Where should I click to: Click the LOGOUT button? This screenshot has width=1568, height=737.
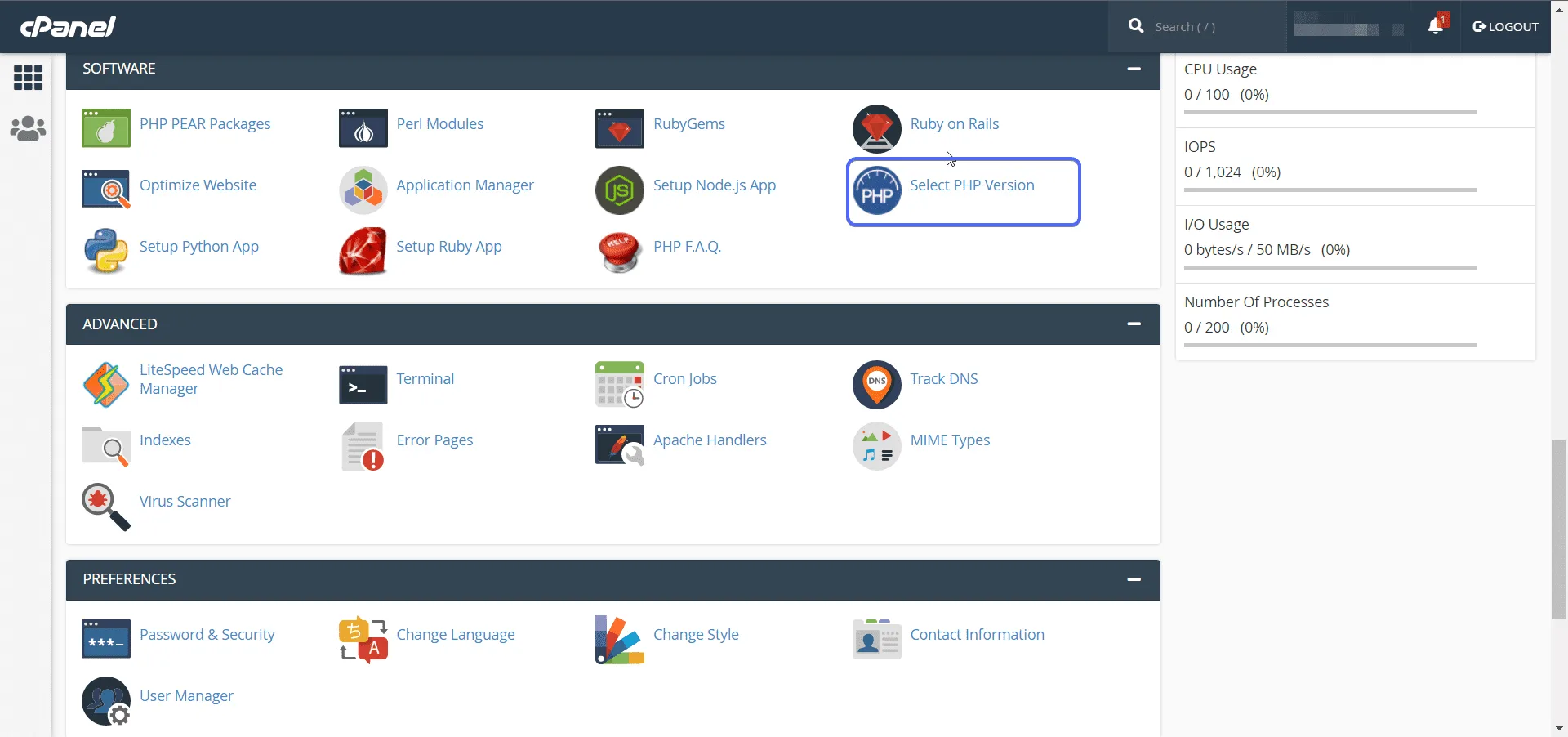click(x=1505, y=27)
